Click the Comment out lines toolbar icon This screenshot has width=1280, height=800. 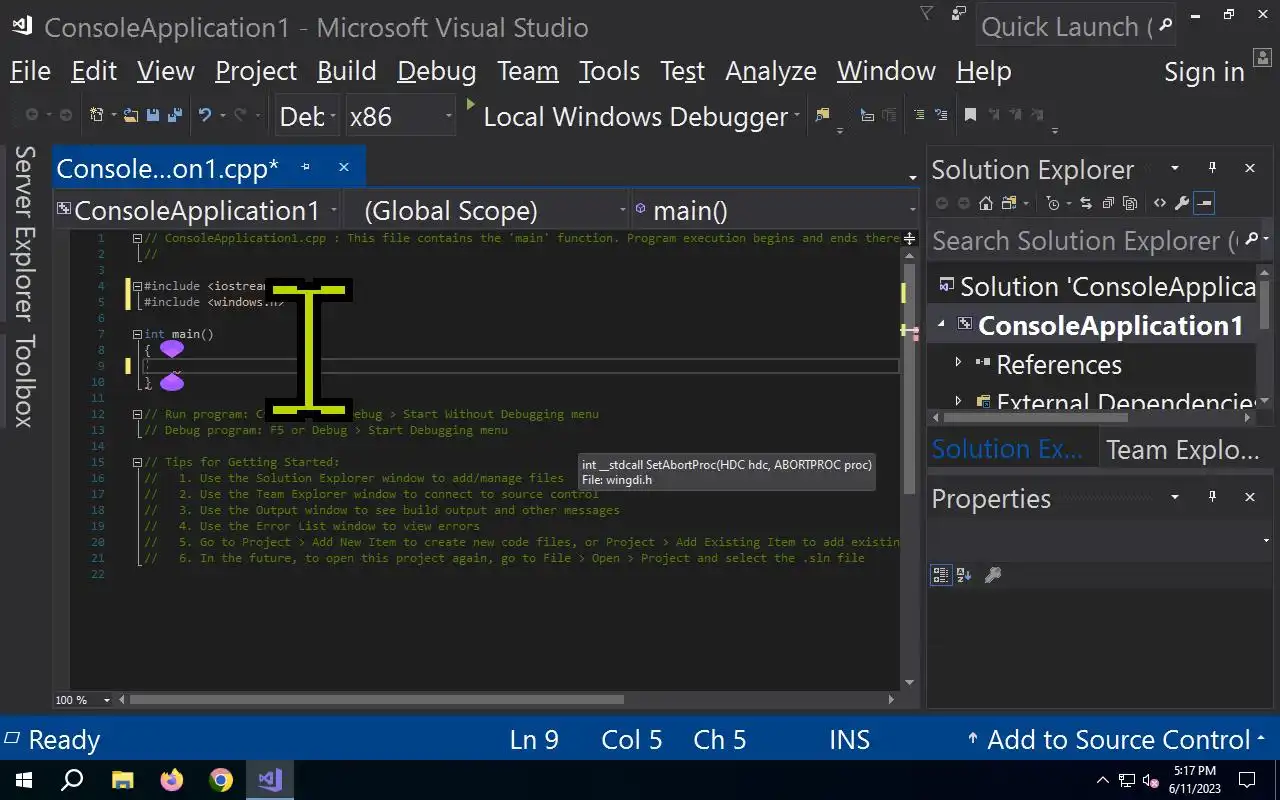pos(919,115)
